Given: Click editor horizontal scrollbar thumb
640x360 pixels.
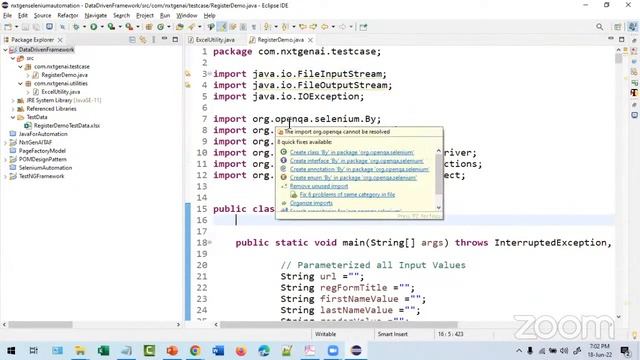Looking at the screenshot, I should 338,324.
